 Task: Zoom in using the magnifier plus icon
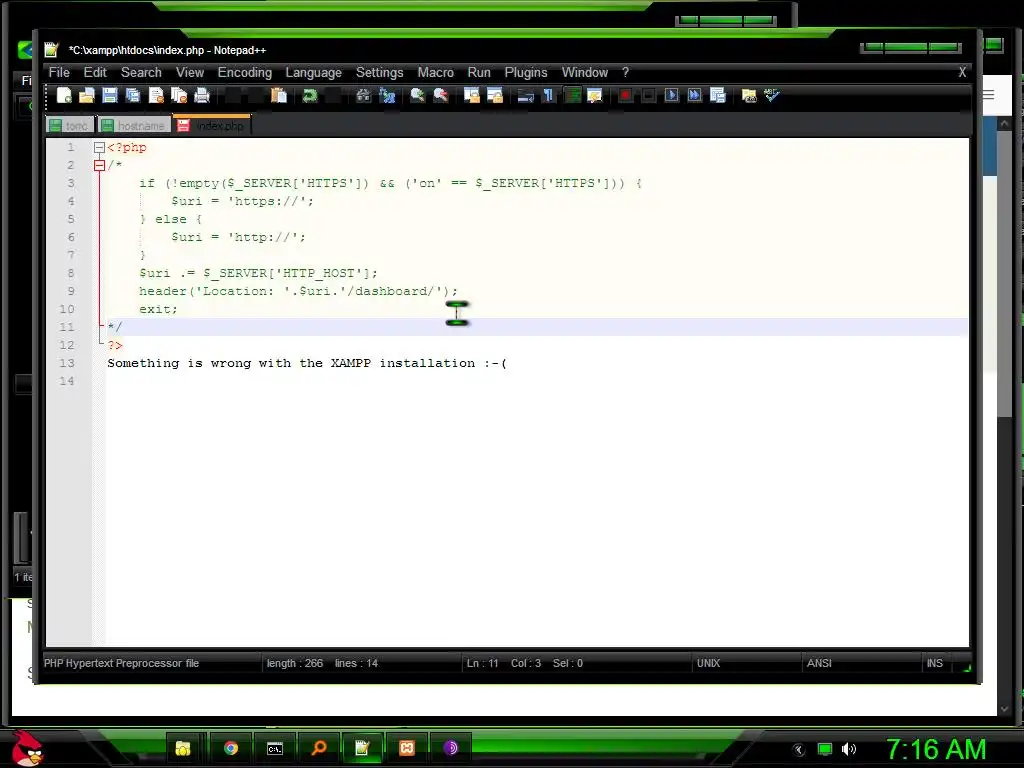tap(417, 95)
